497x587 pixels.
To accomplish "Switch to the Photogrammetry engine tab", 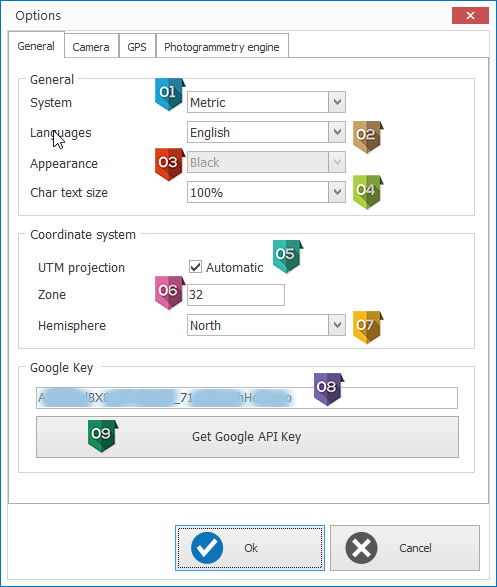I will tap(222, 46).
